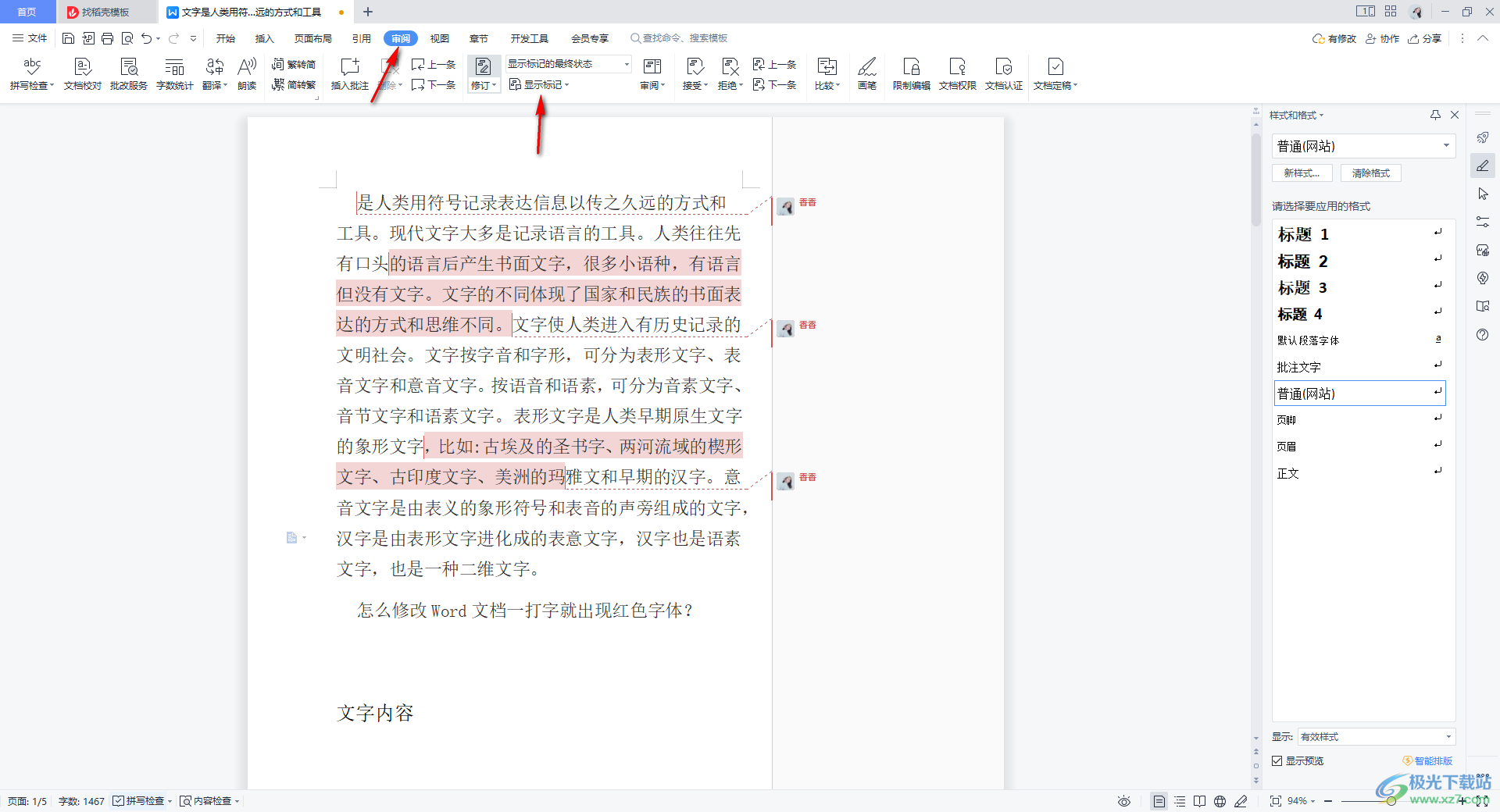
Task: Click 拒绝 reject revision icon
Action: (x=730, y=67)
